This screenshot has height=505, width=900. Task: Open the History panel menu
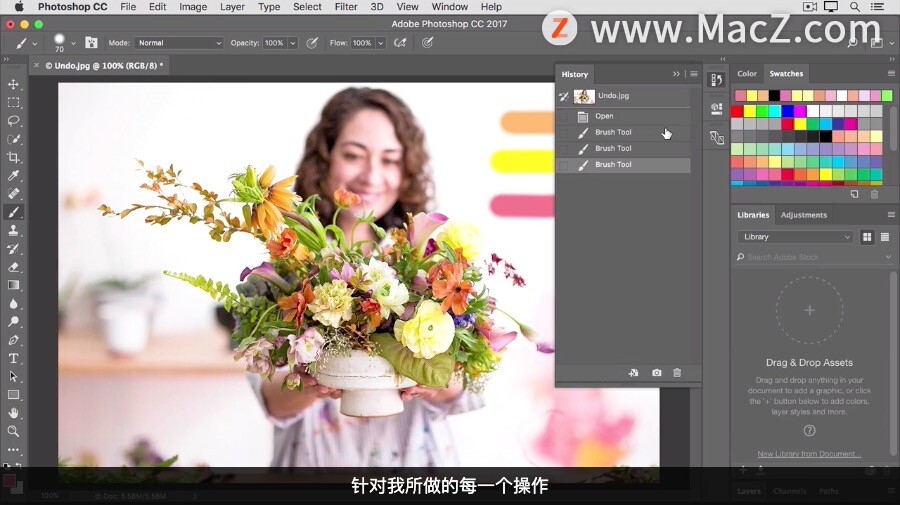[694, 74]
